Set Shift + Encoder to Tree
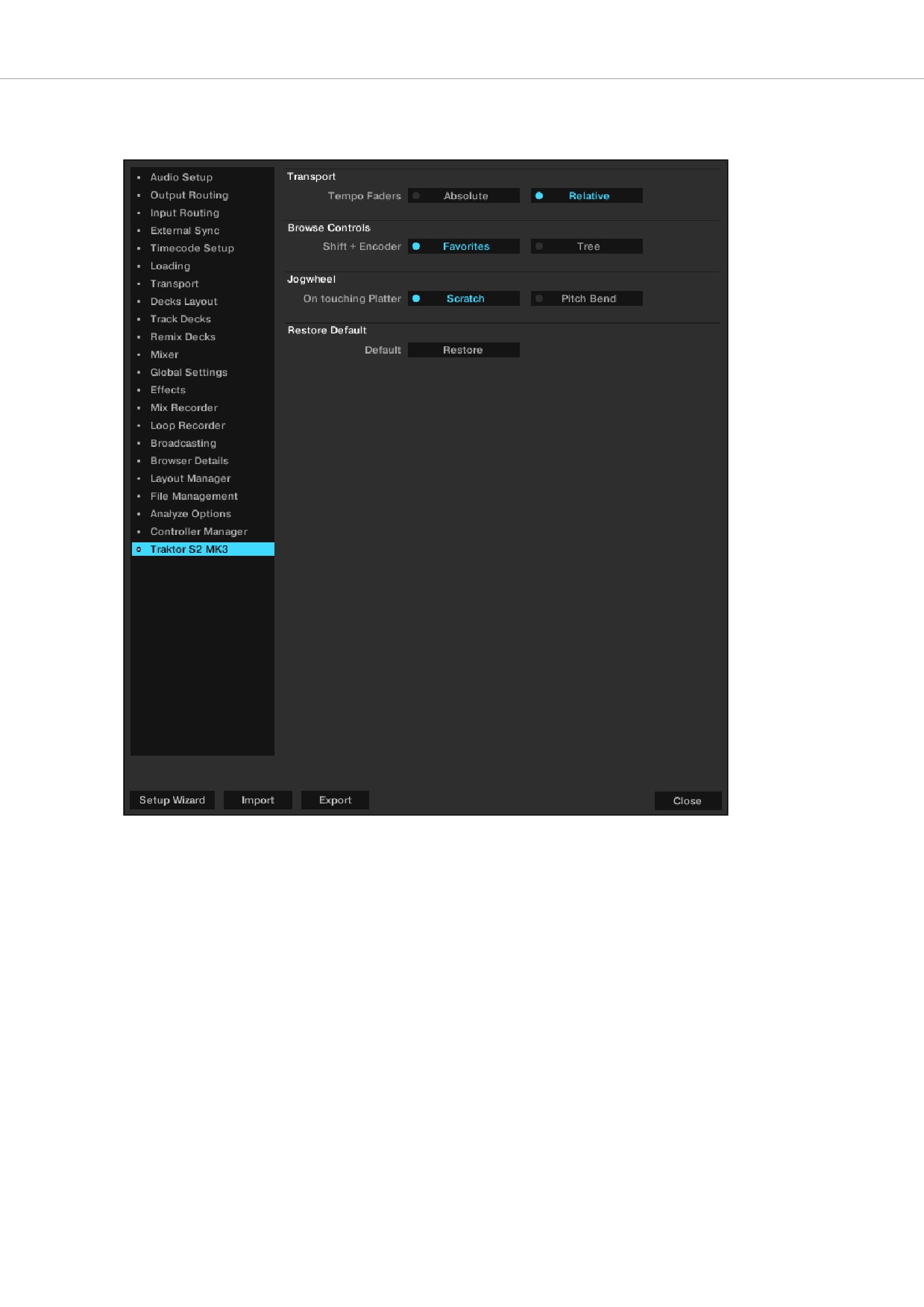The width and height of the screenshot is (924, 1307). [586, 246]
